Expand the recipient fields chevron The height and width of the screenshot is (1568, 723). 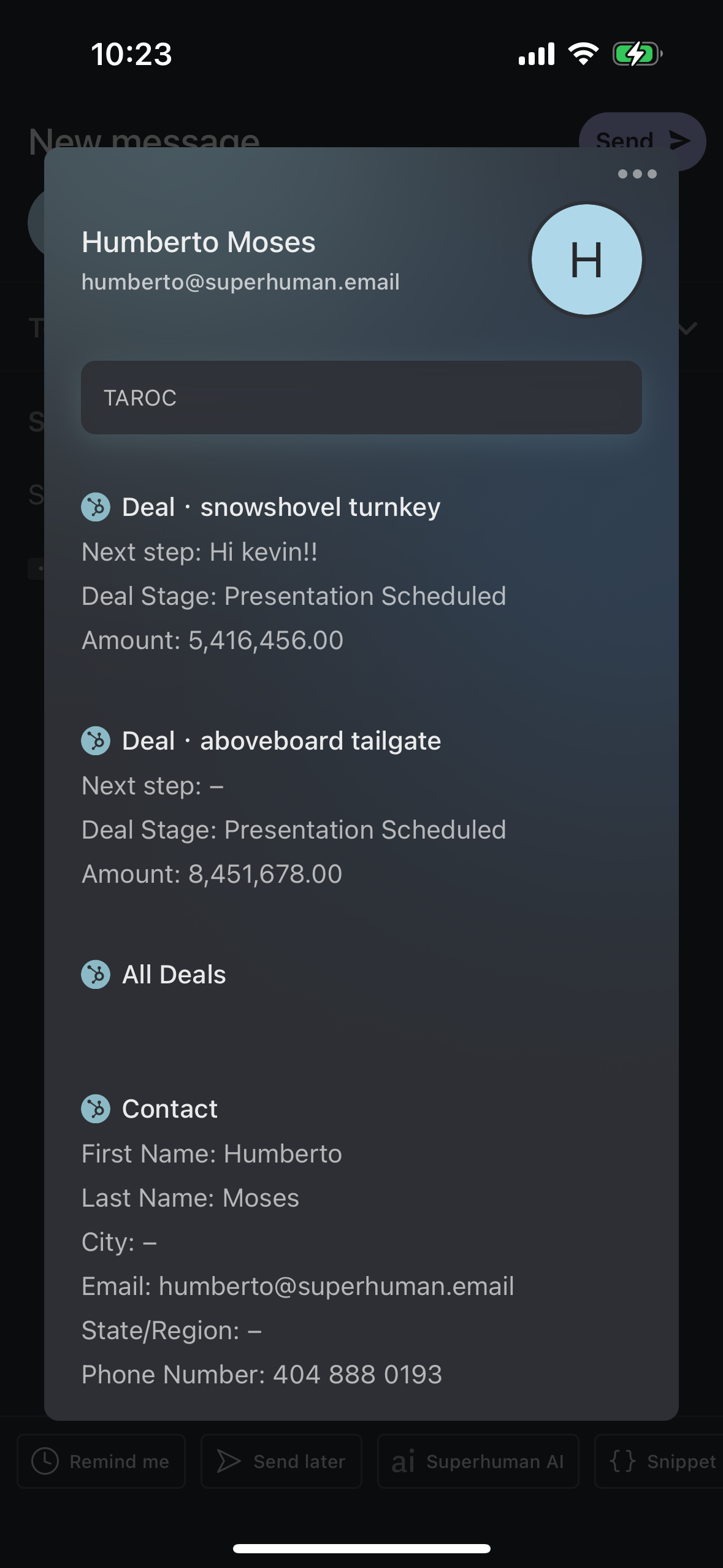(x=688, y=328)
